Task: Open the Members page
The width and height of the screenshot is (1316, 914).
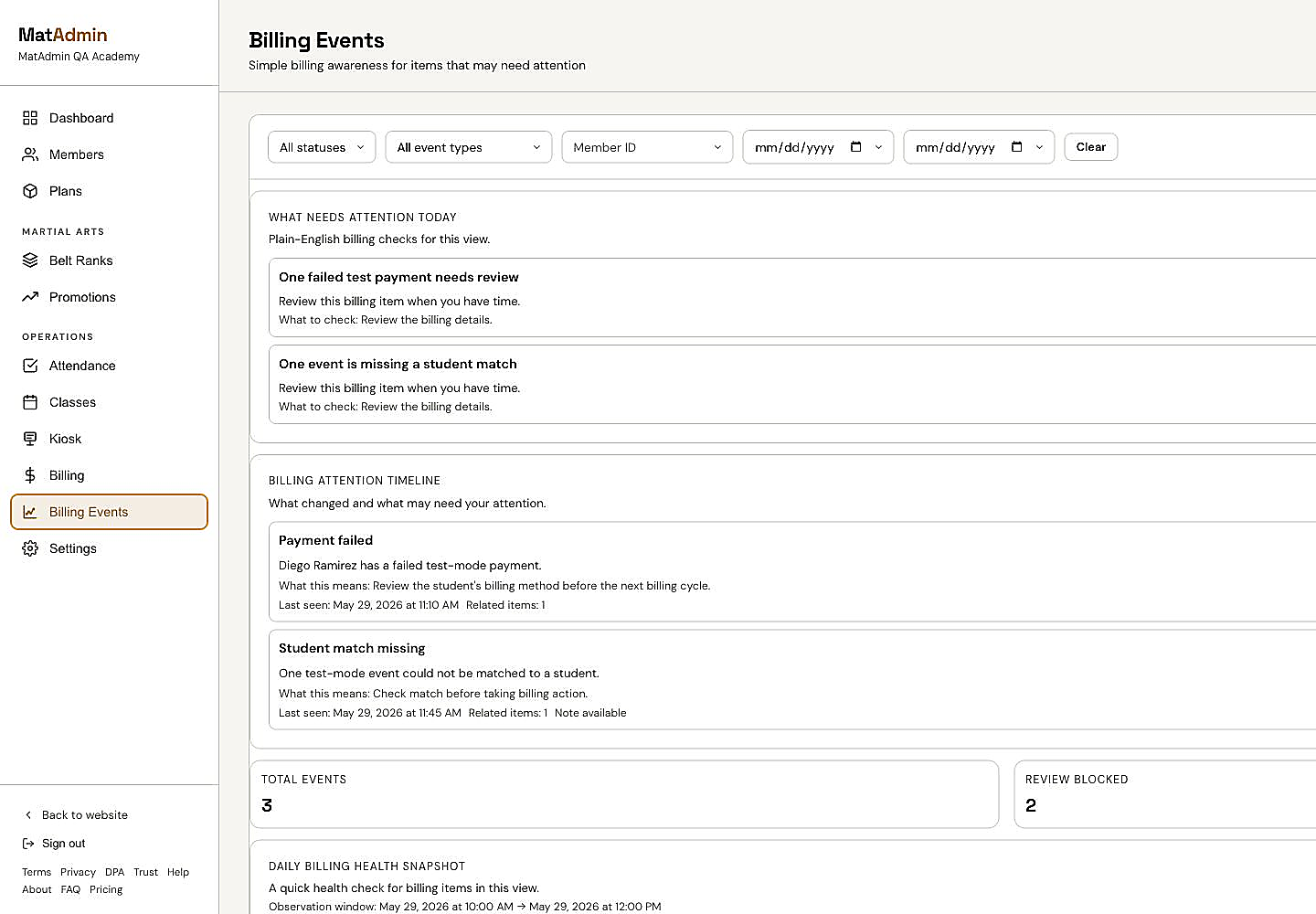Action: [x=110, y=154]
